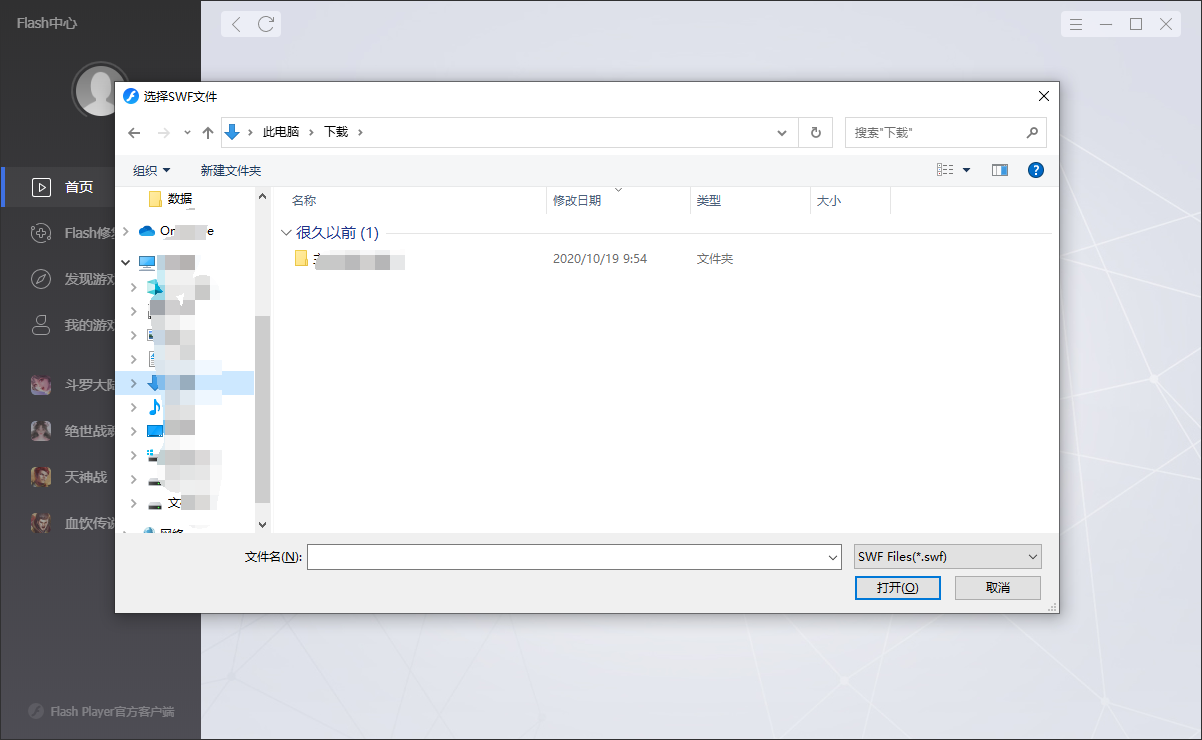Collapse the 很久以前 (1) group
Viewport: 1202px width, 740px height.
pos(287,233)
